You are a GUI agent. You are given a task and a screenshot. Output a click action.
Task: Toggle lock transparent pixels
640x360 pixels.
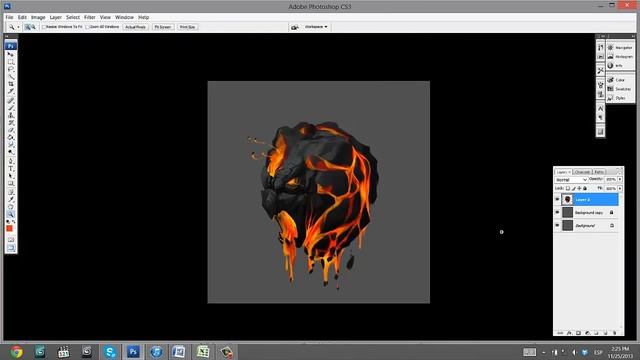click(568, 189)
